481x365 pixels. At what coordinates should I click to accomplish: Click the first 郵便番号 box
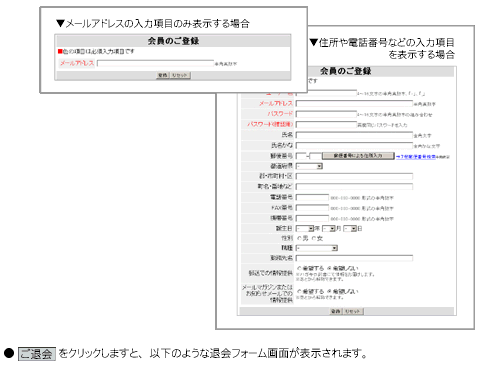pyautogui.click(x=301, y=156)
